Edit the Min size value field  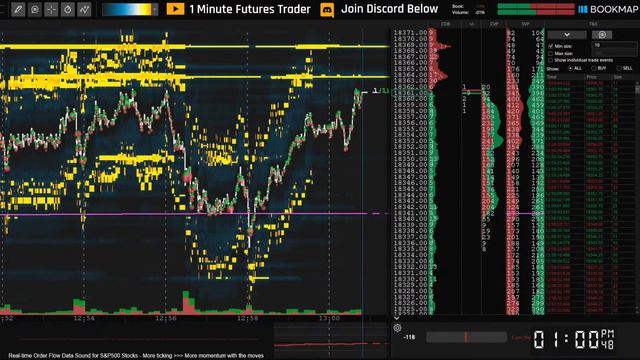point(615,45)
